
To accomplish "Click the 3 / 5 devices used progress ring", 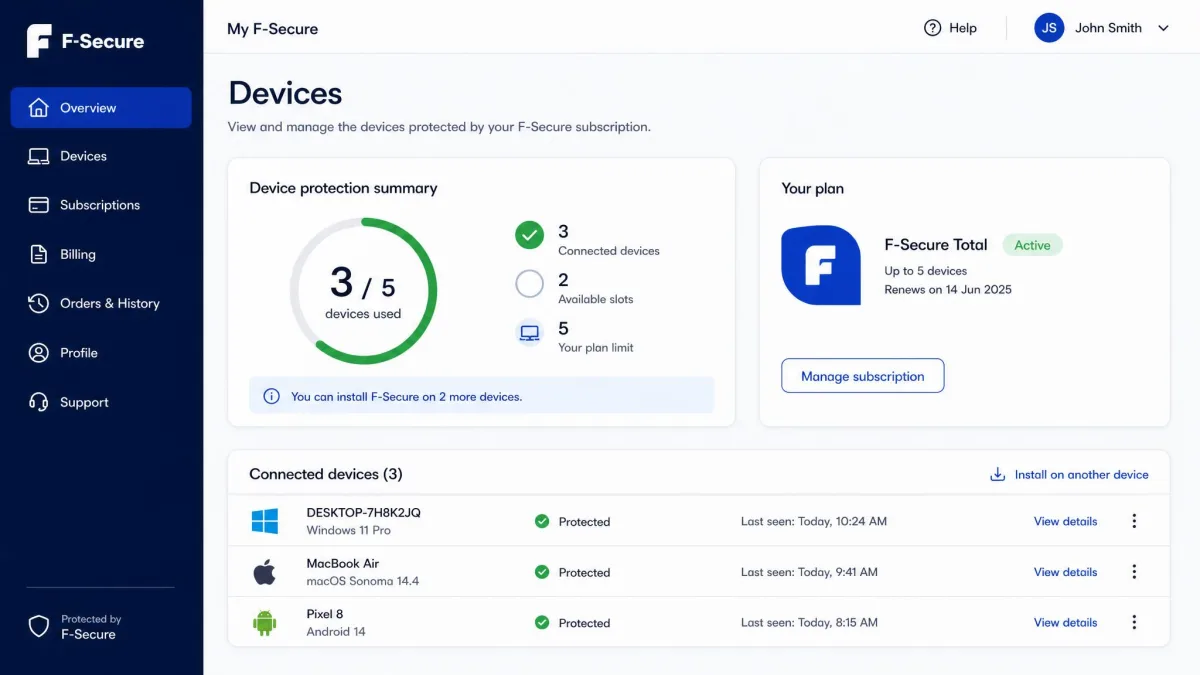I will 363,291.
